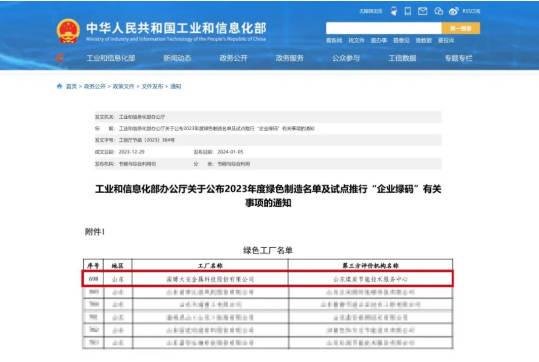Click the site search input field
Viewport: 539px width, 362px height.
384,28
